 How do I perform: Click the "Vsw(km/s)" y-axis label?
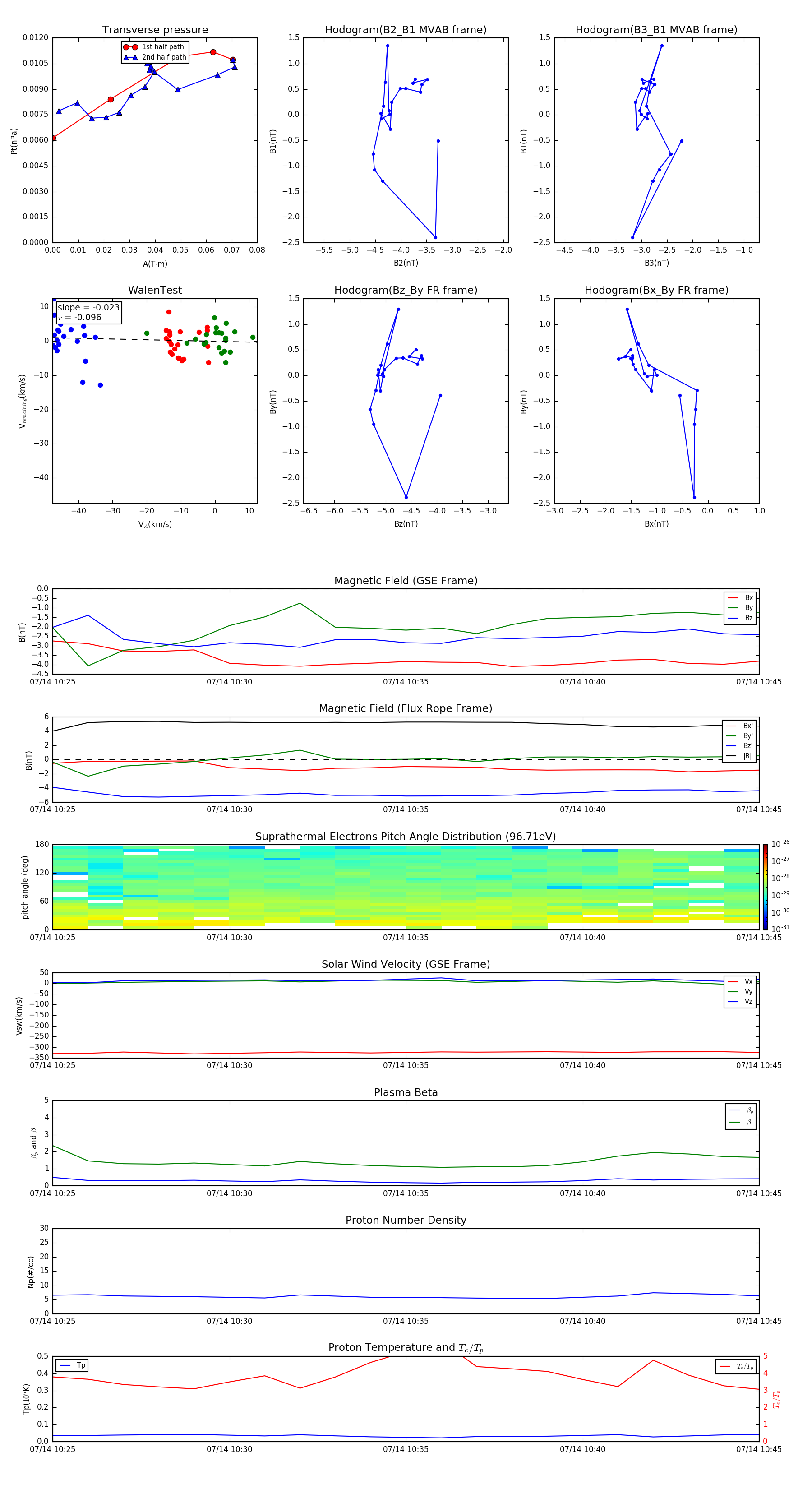click(x=19, y=1016)
